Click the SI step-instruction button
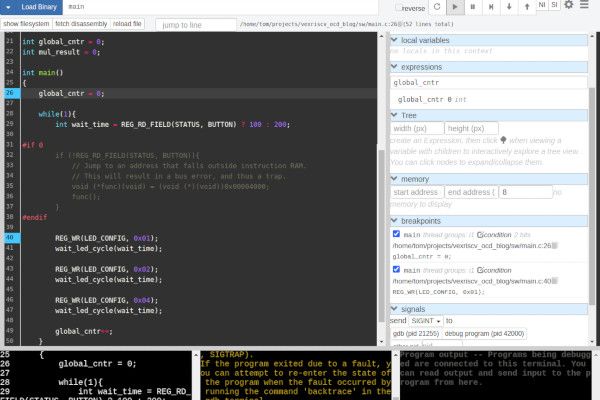The width and height of the screenshot is (600, 400). [554, 6]
